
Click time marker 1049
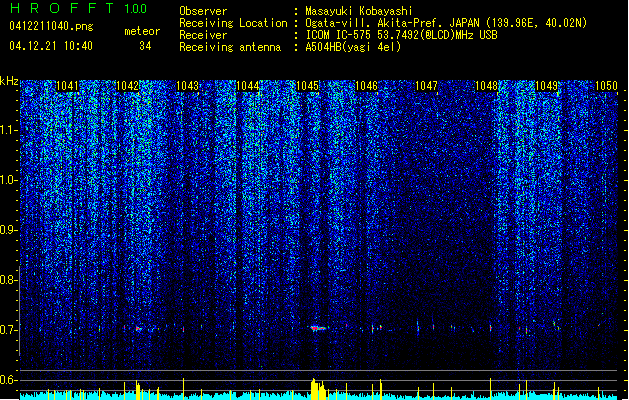tap(546, 86)
